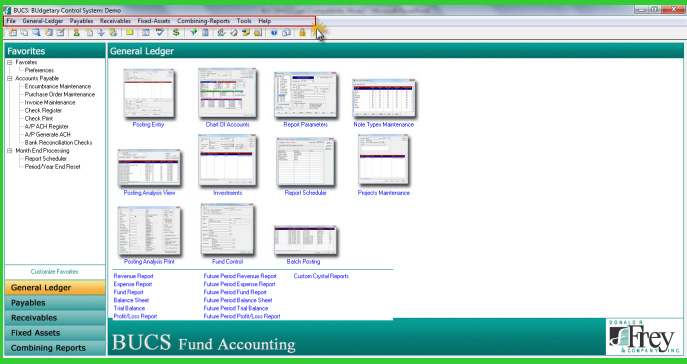Image resolution: width=687 pixels, height=364 pixels.
Task: Open Report Parameters thumbnail image
Action: 305,95
